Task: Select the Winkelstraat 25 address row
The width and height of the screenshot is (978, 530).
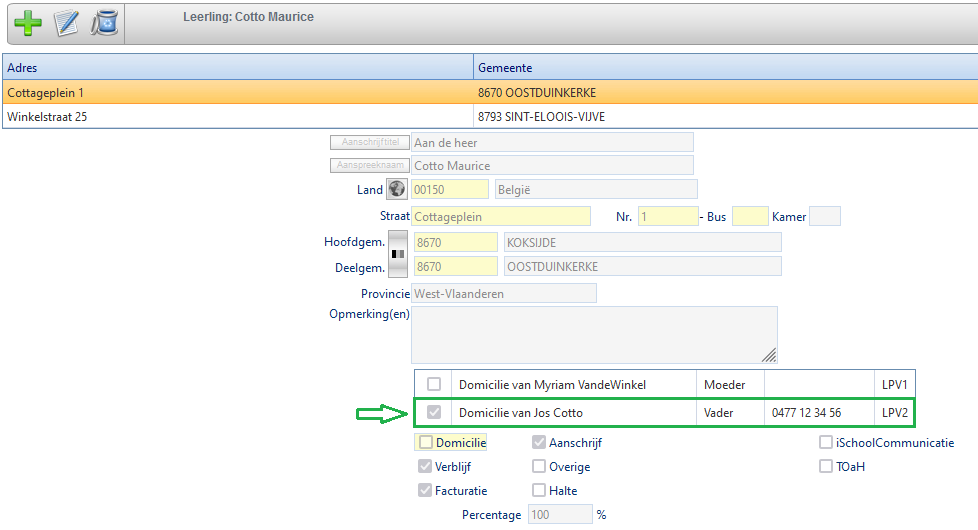Action: [238, 117]
